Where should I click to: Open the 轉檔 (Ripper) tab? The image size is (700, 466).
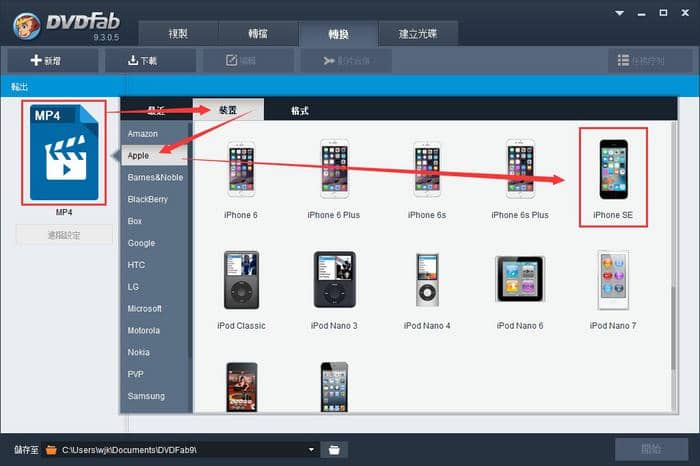point(258,33)
